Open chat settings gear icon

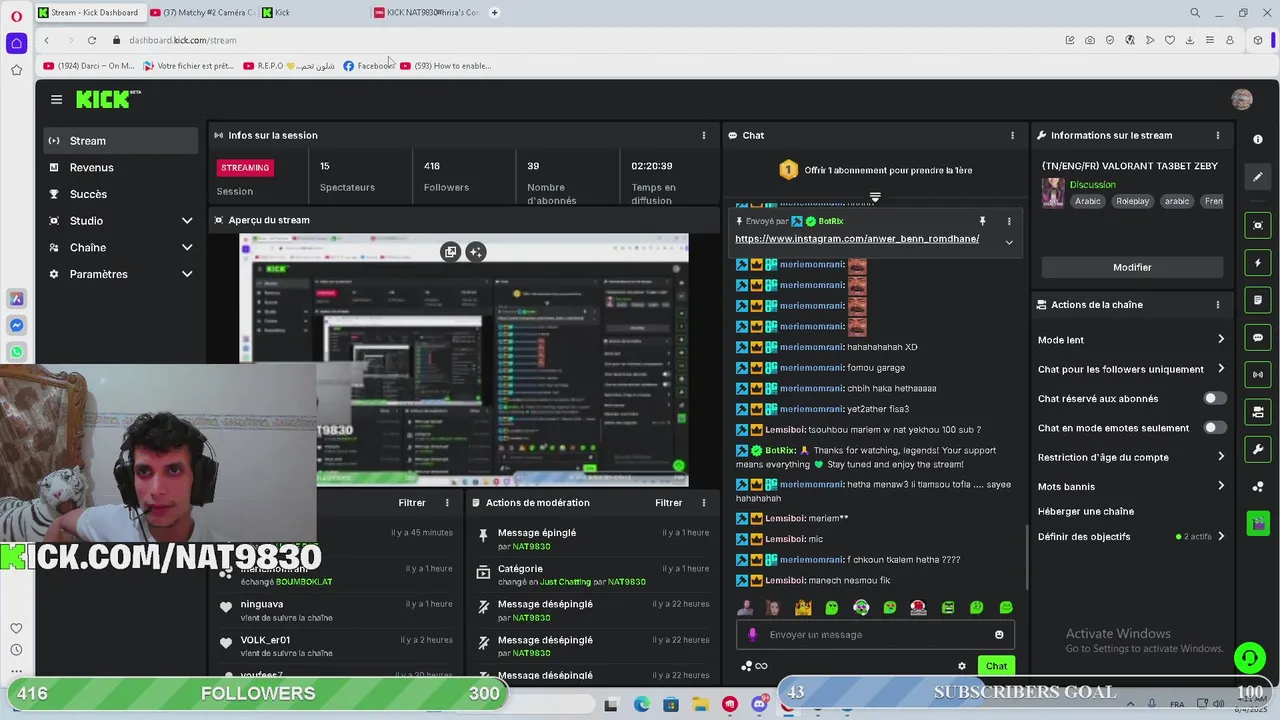(x=962, y=666)
